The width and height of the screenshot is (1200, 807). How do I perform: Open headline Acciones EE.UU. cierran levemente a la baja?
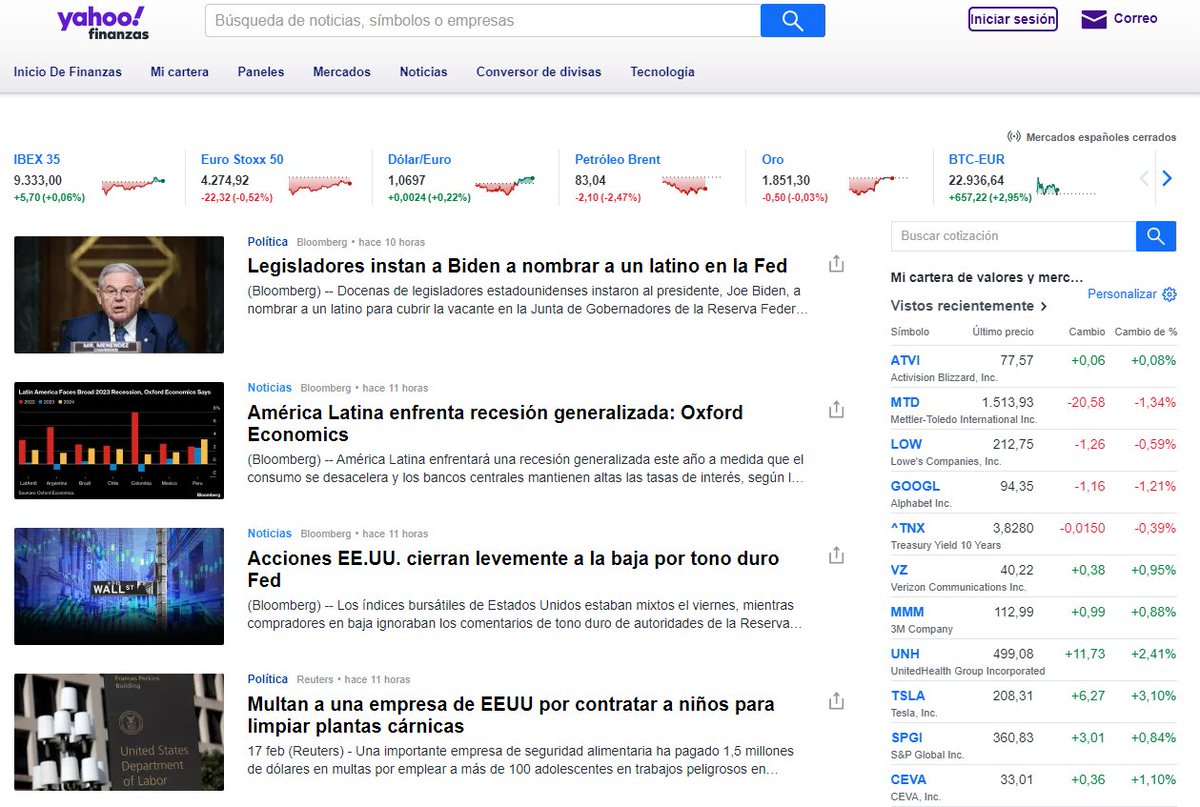[513, 569]
